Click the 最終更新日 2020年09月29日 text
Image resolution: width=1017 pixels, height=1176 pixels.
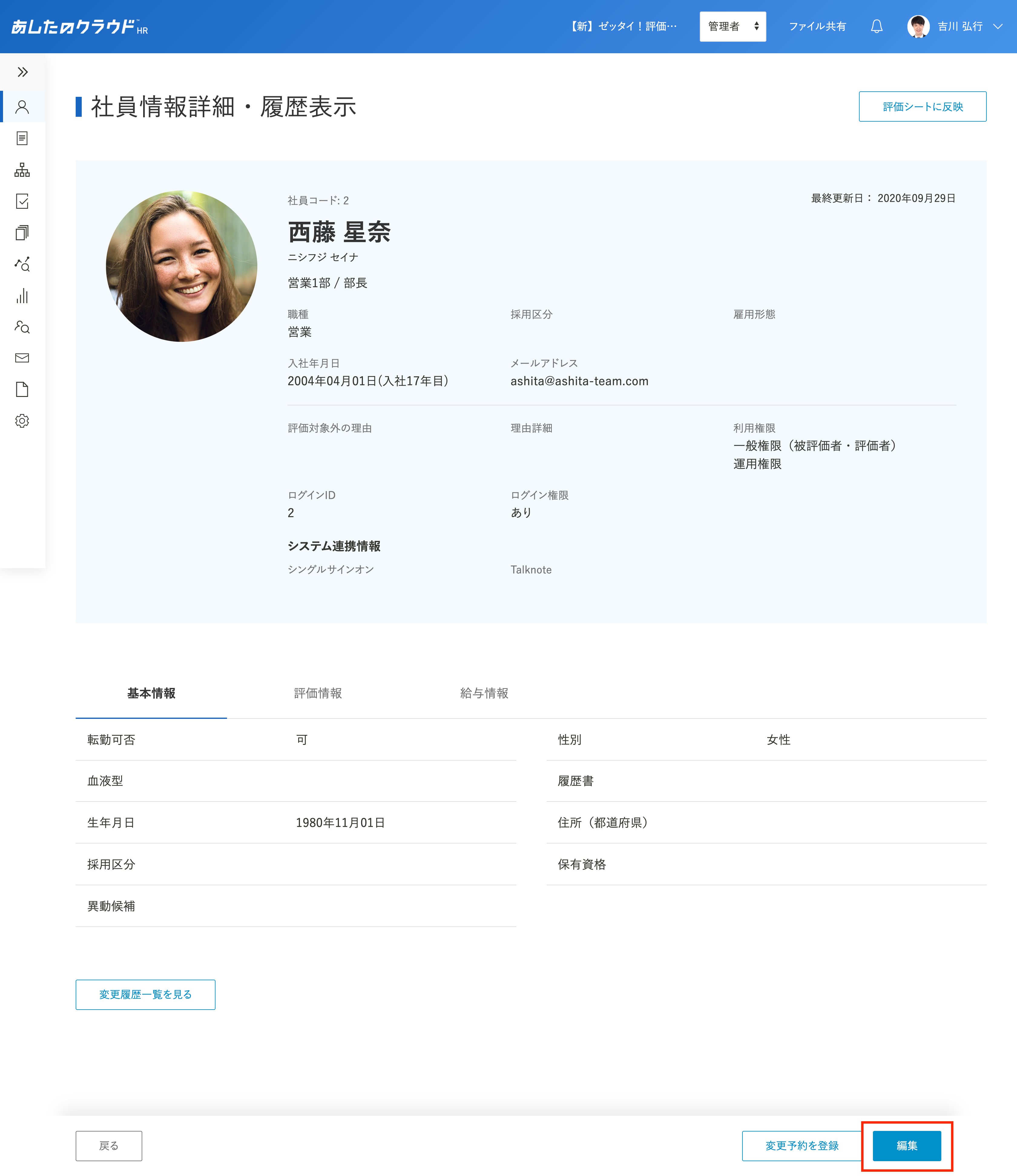883,198
